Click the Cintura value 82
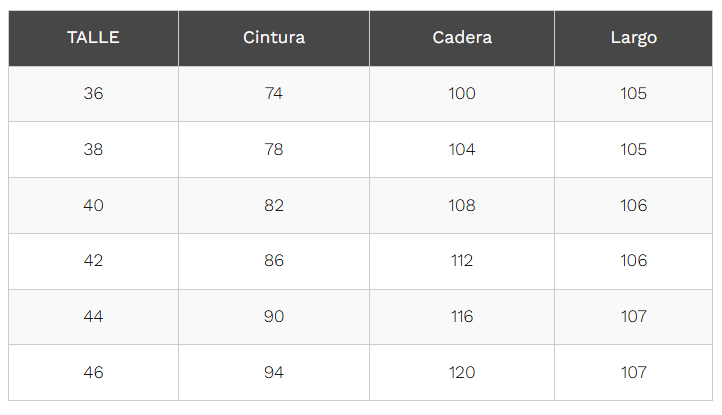Viewport: 722px width, 415px height. click(274, 206)
